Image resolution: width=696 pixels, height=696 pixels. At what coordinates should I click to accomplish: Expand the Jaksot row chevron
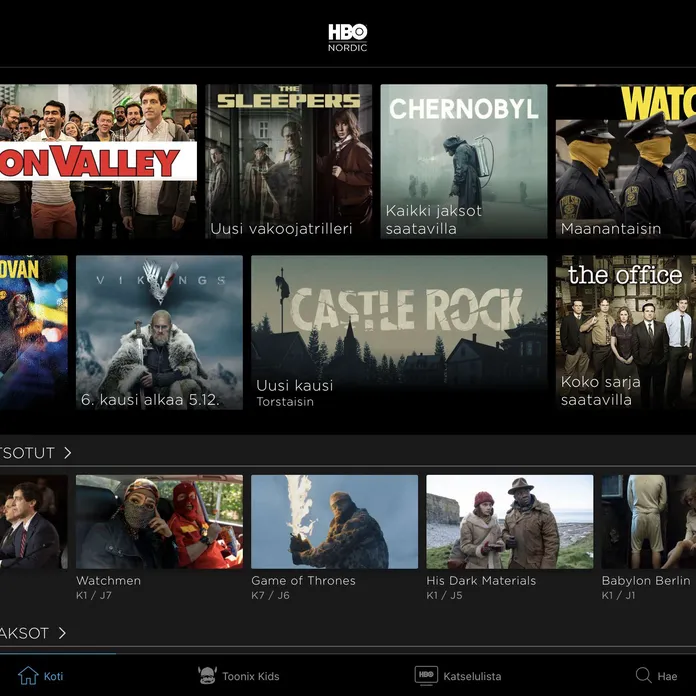[62, 633]
